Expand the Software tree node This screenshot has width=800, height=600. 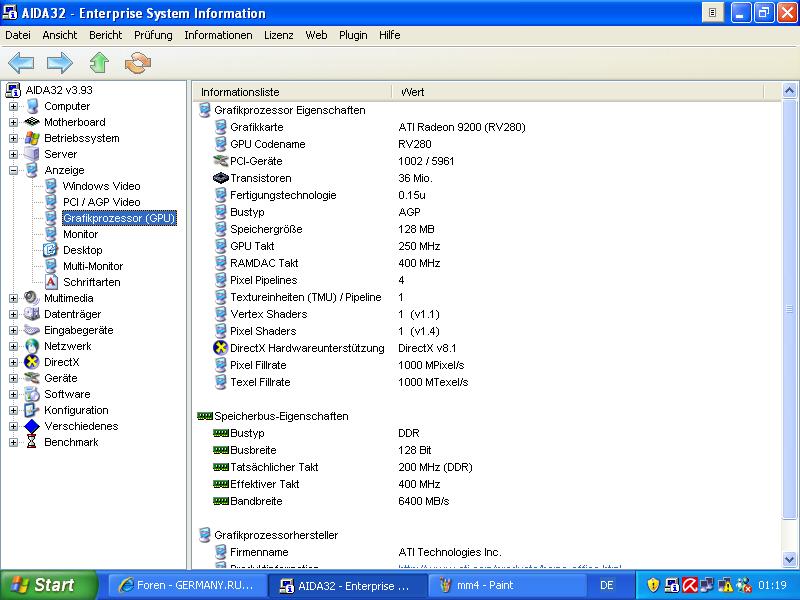[13, 394]
